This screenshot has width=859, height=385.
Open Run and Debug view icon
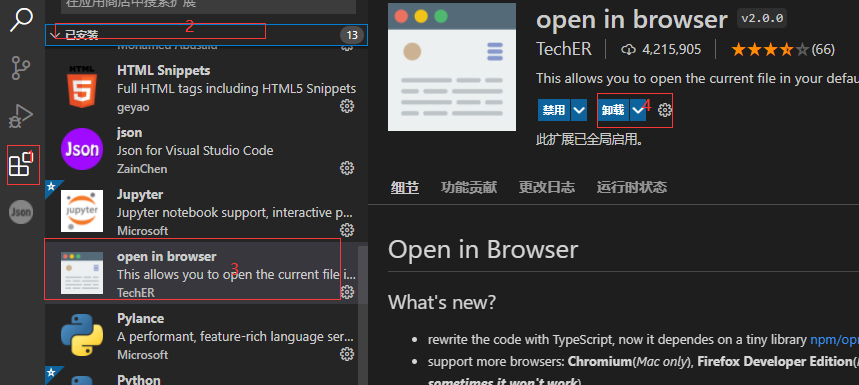point(21,116)
